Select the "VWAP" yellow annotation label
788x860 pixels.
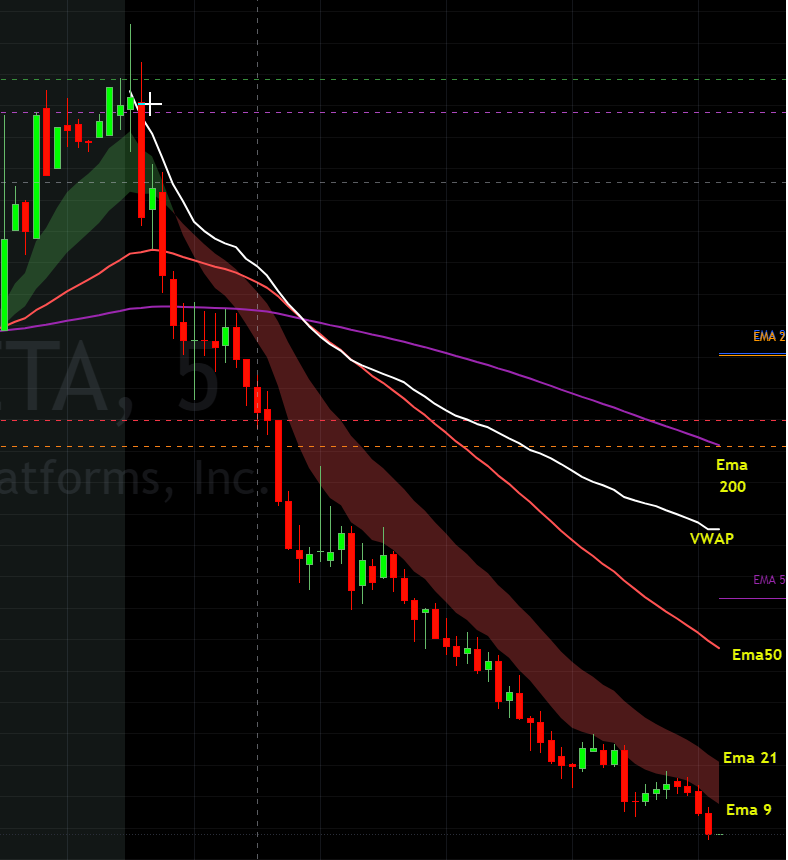tap(711, 539)
